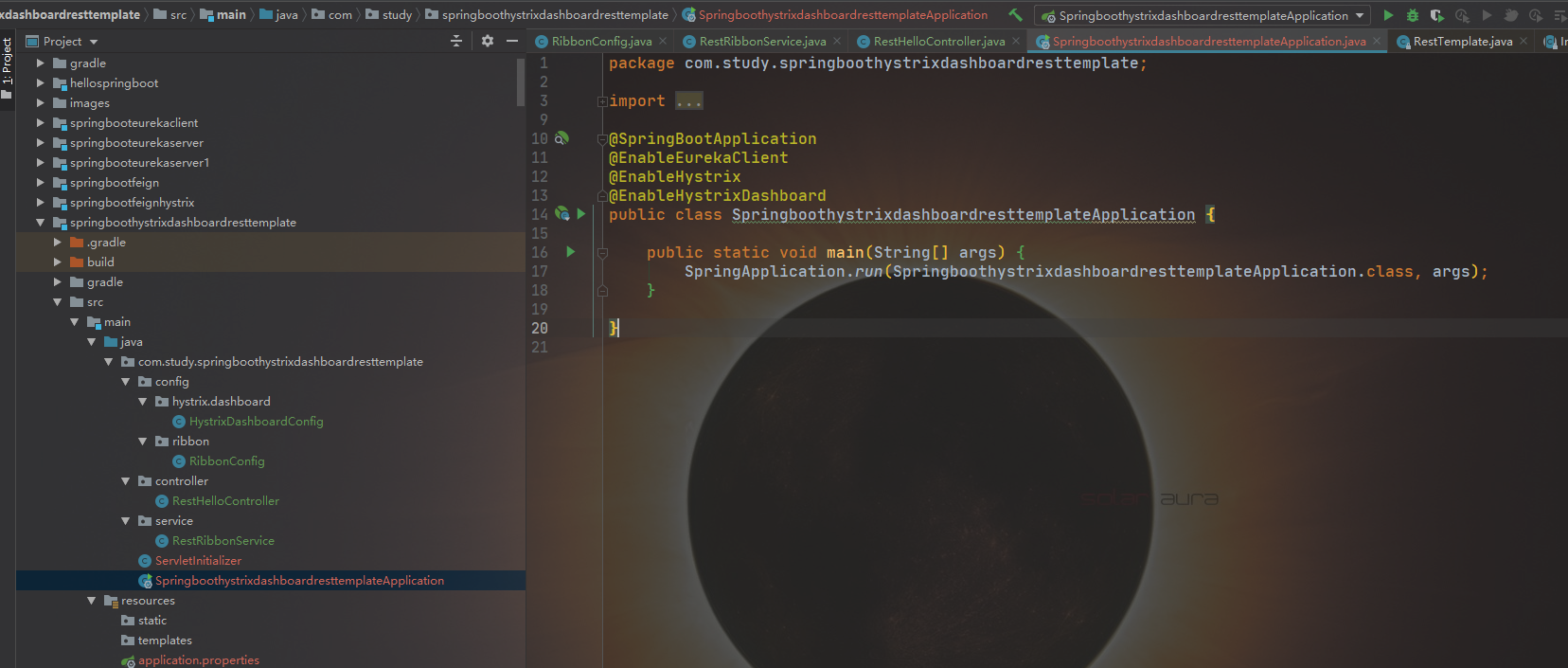Open RibbonConfig class in tree
The image size is (1568, 668).
[x=226, y=461]
